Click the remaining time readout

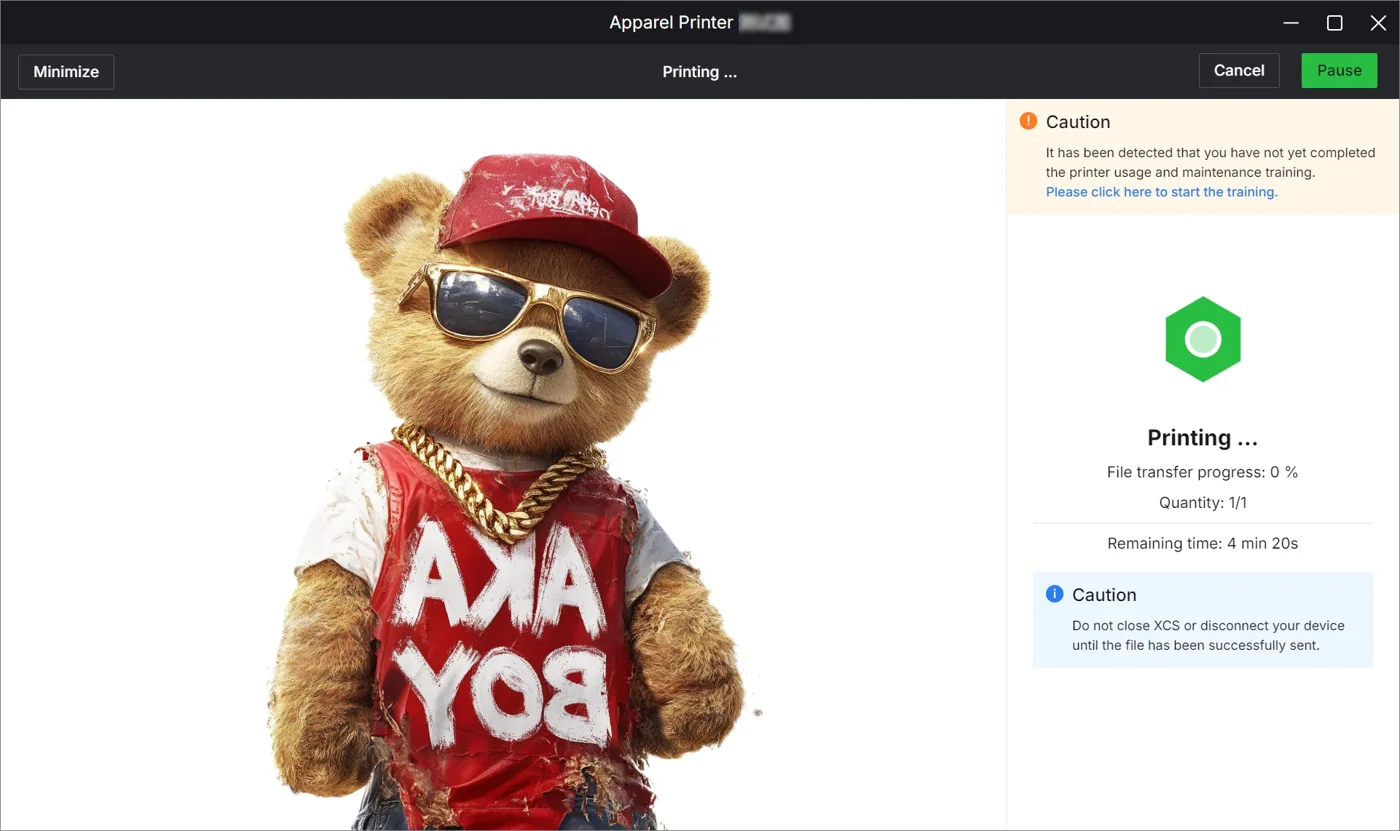[1202, 544]
